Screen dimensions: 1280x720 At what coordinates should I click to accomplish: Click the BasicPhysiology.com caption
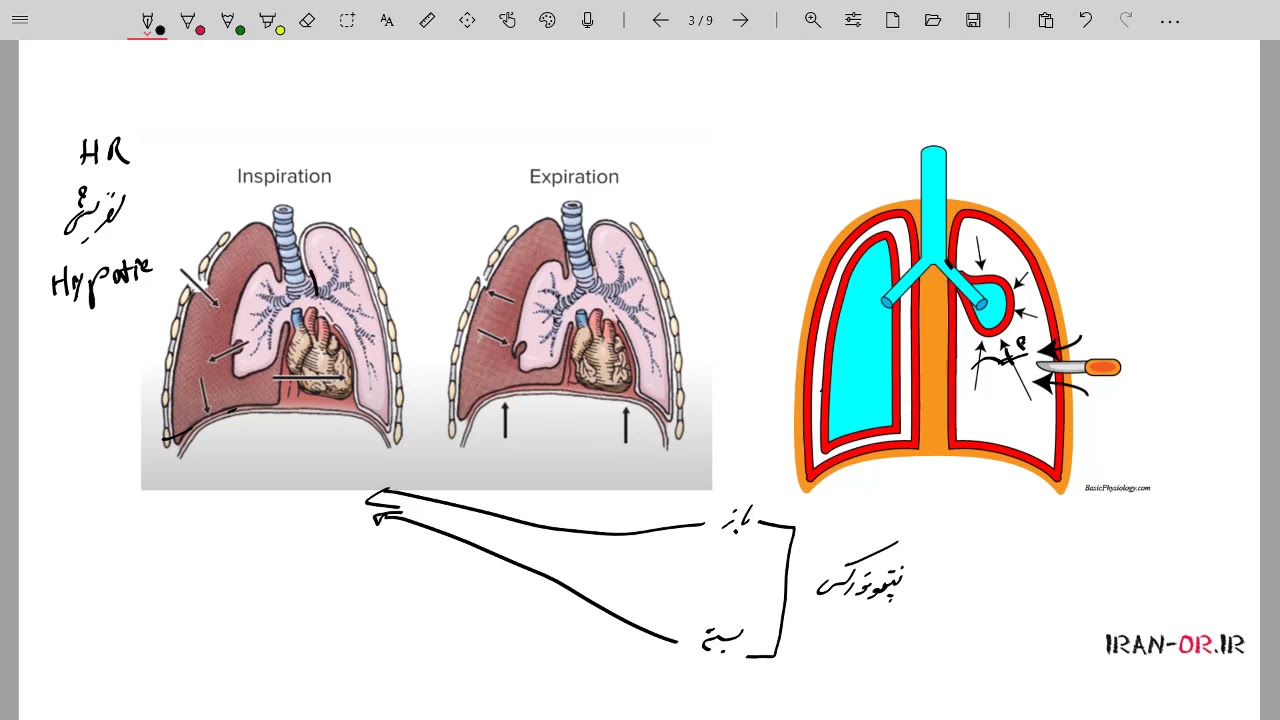[1117, 488]
